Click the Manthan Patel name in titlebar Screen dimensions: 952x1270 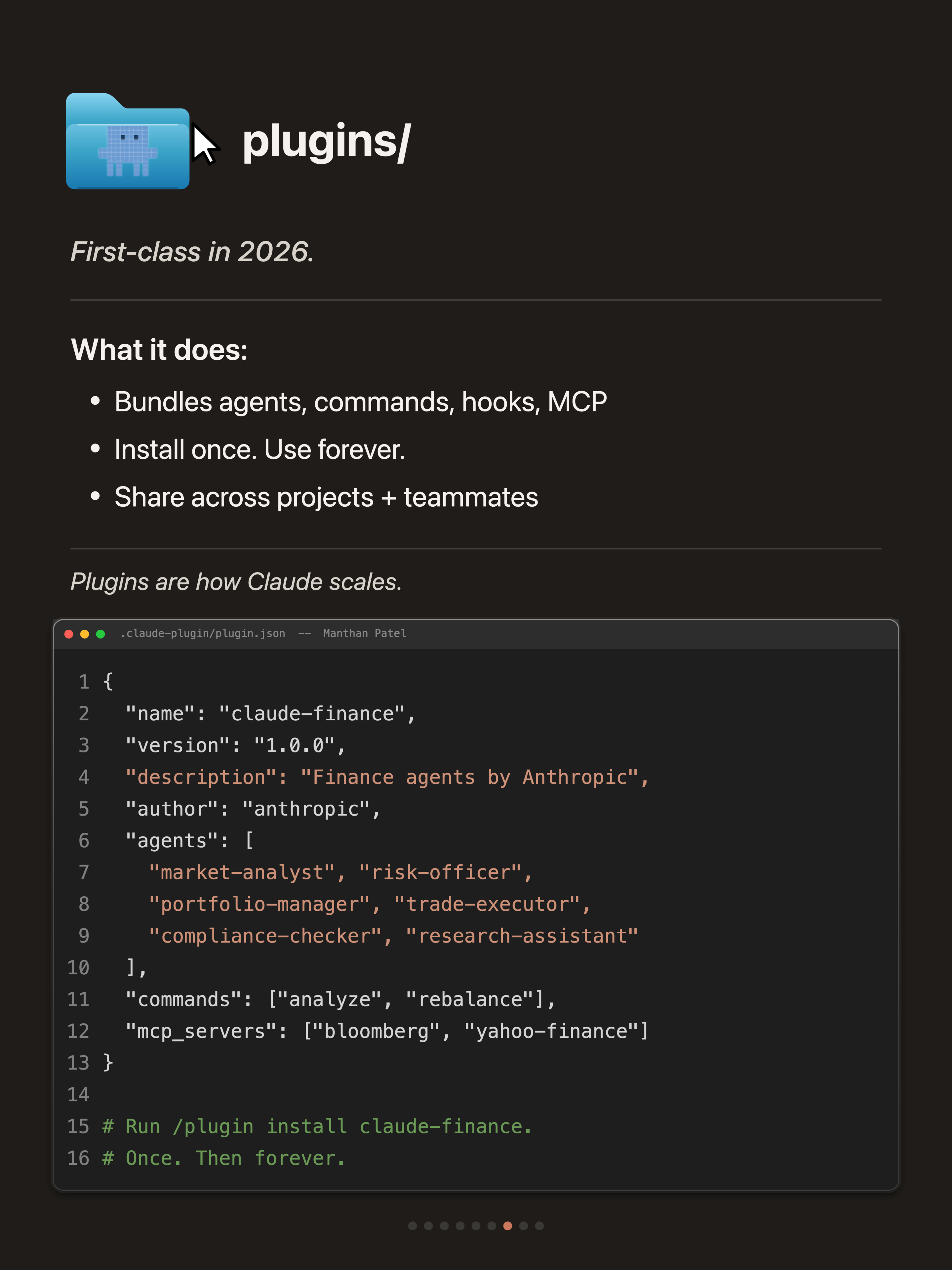tap(364, 633)
